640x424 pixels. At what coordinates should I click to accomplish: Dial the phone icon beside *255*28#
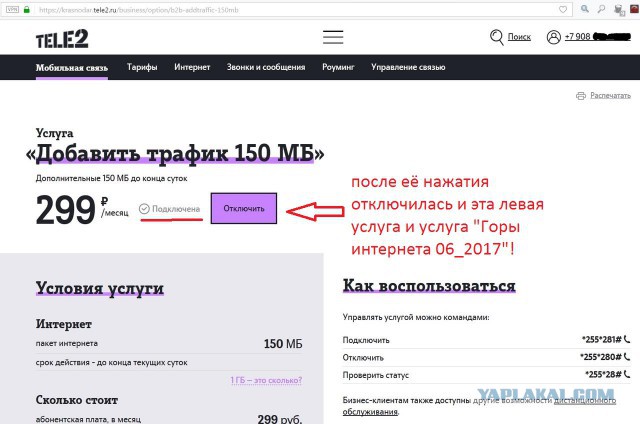coord(627,374)
